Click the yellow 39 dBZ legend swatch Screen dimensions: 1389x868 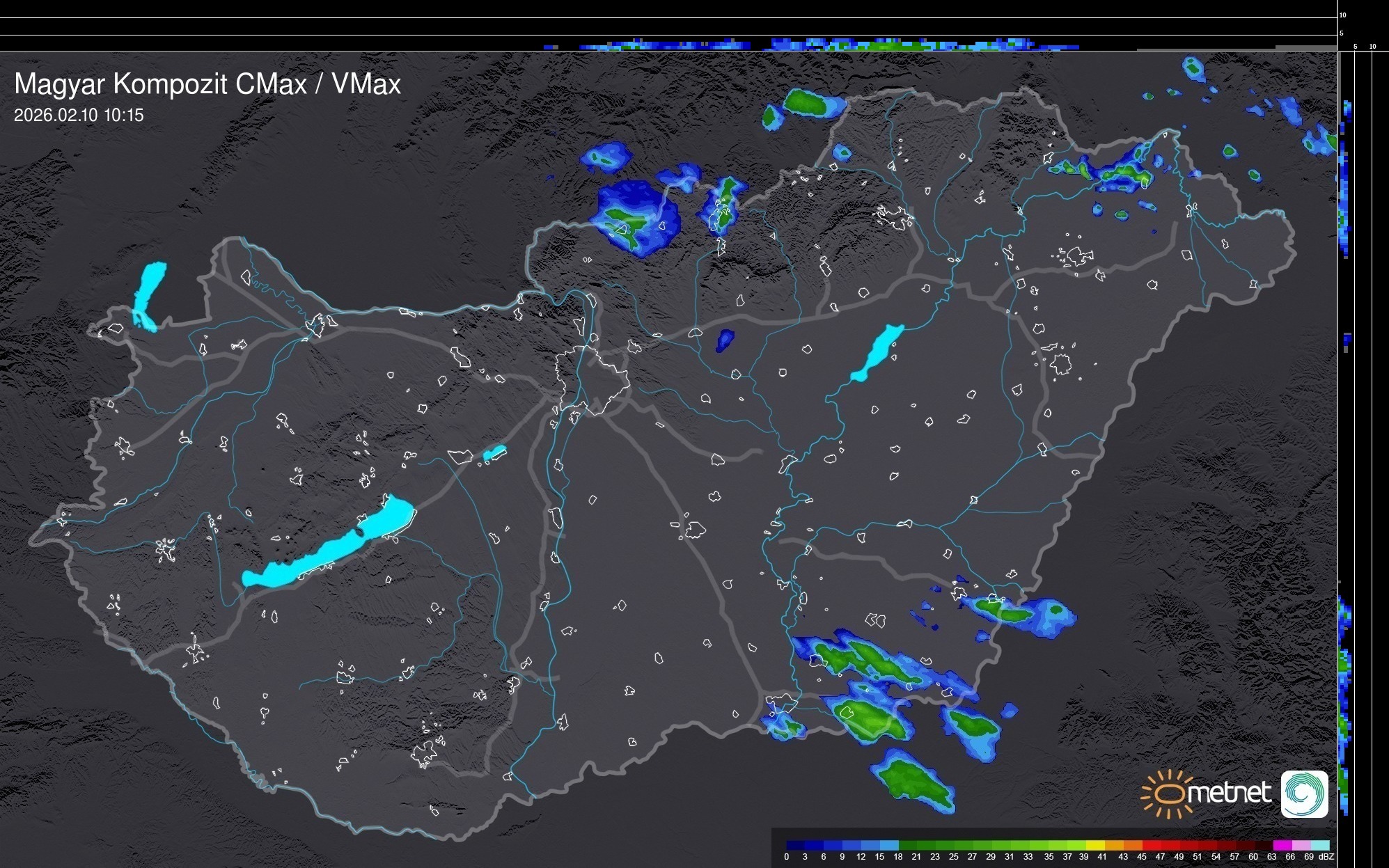[x=1095, y=845]
